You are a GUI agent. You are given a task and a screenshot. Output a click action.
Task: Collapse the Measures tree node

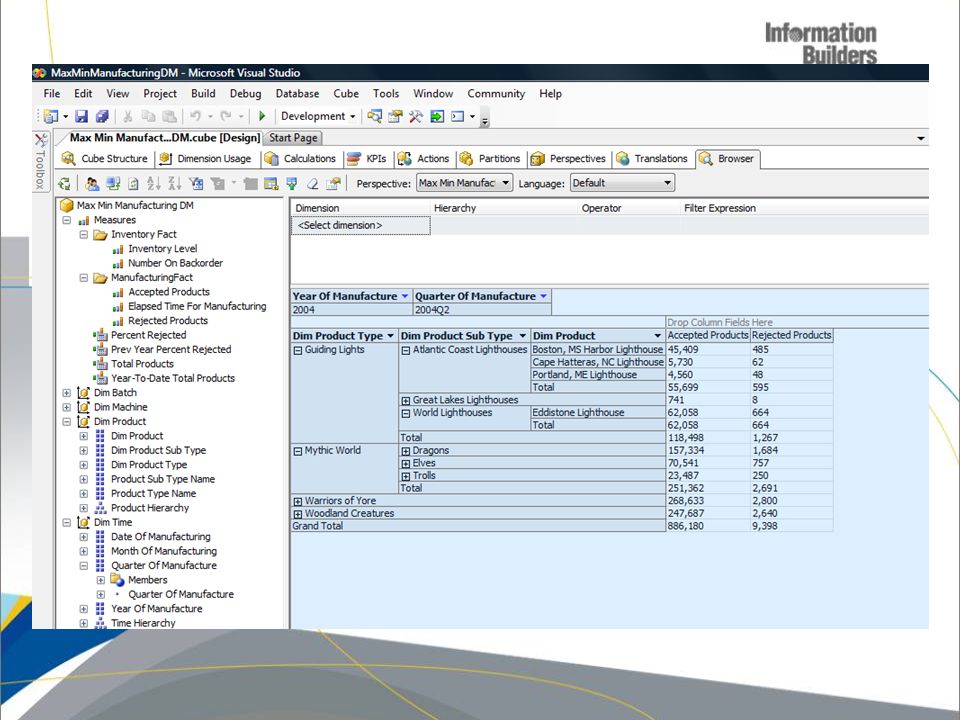(x=67, y=220)
